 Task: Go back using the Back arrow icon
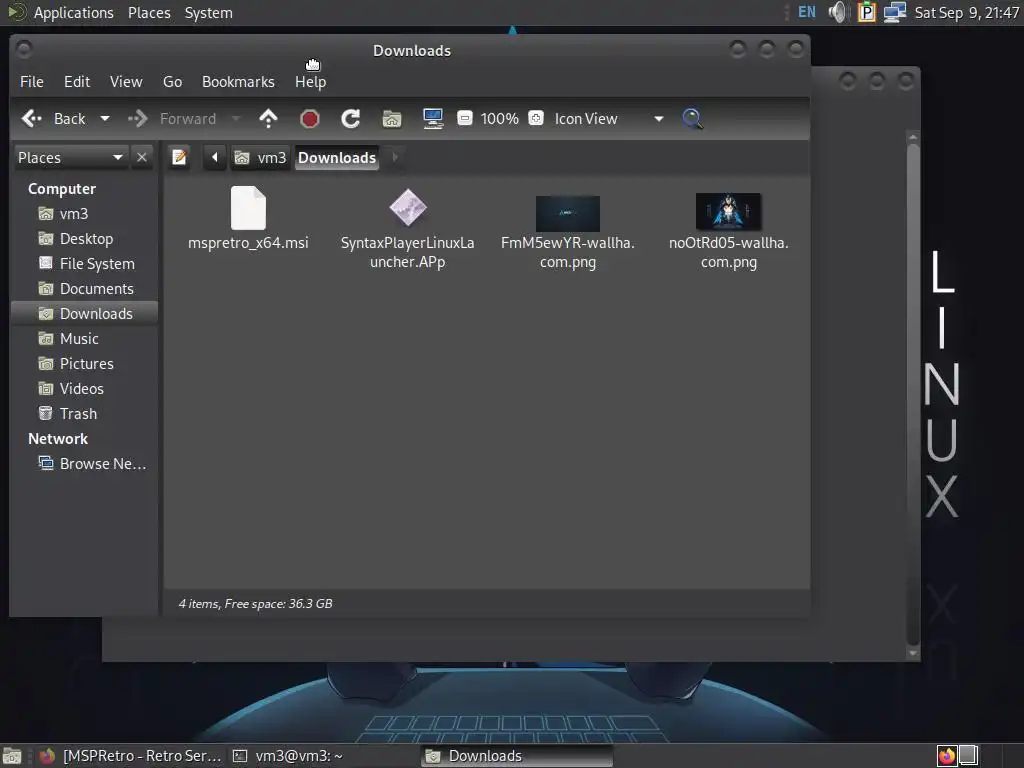coord(31,118)
